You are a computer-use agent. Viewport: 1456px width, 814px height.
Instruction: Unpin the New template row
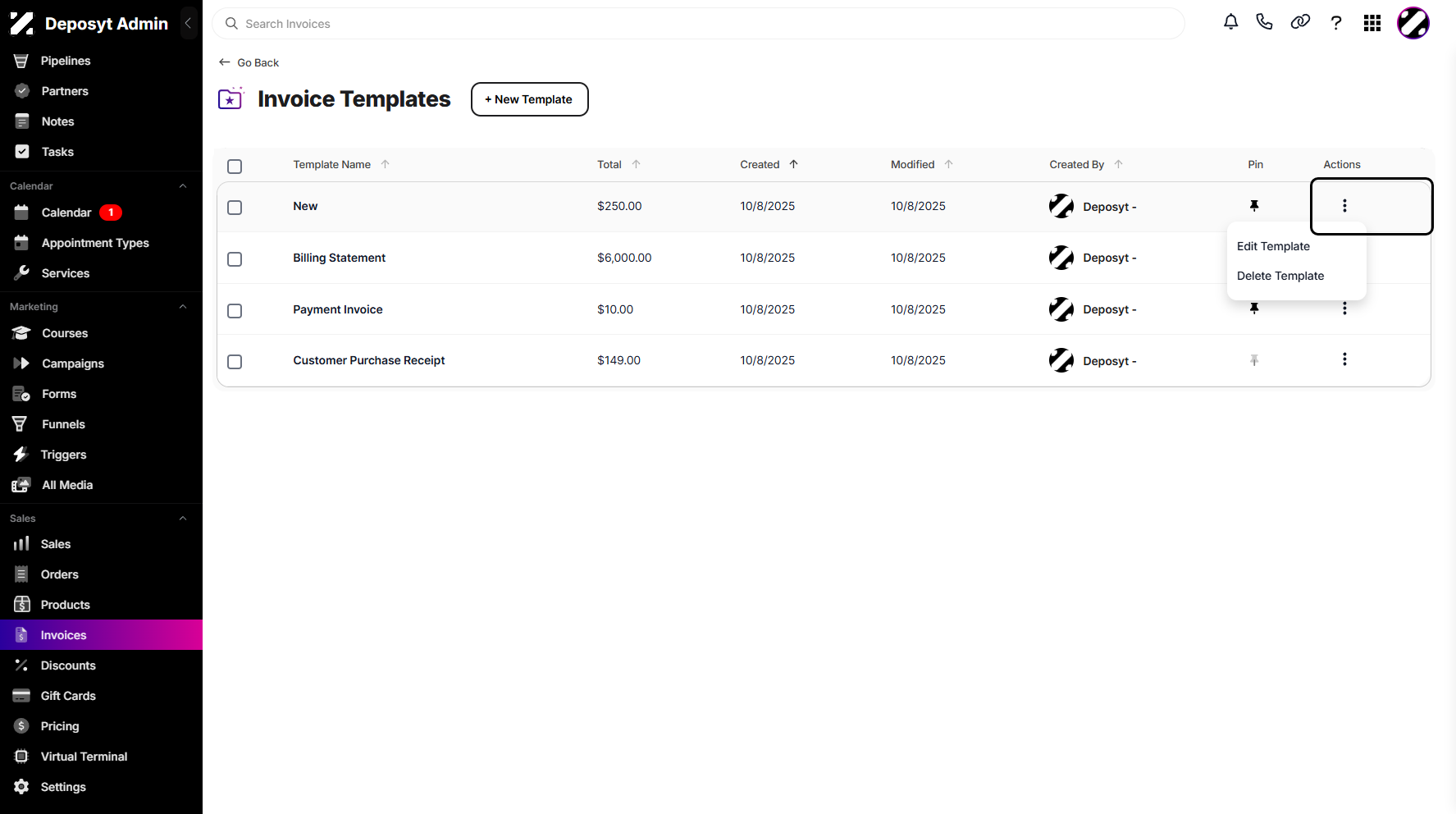[x=1254, y=206]
